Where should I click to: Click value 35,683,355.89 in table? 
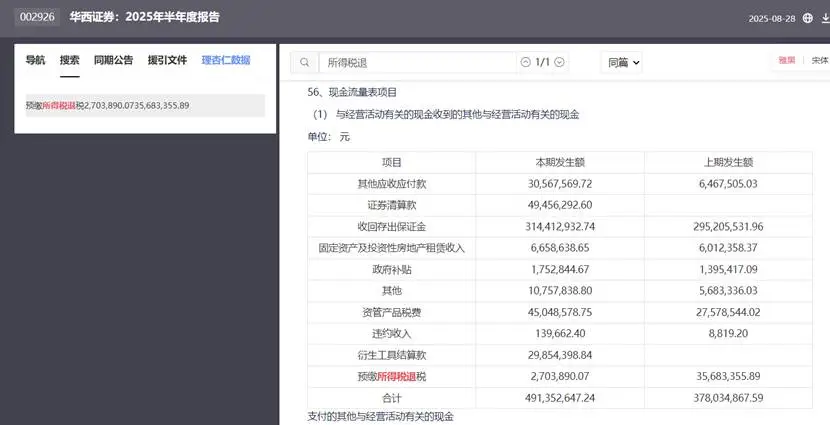(x=728, y=376)
